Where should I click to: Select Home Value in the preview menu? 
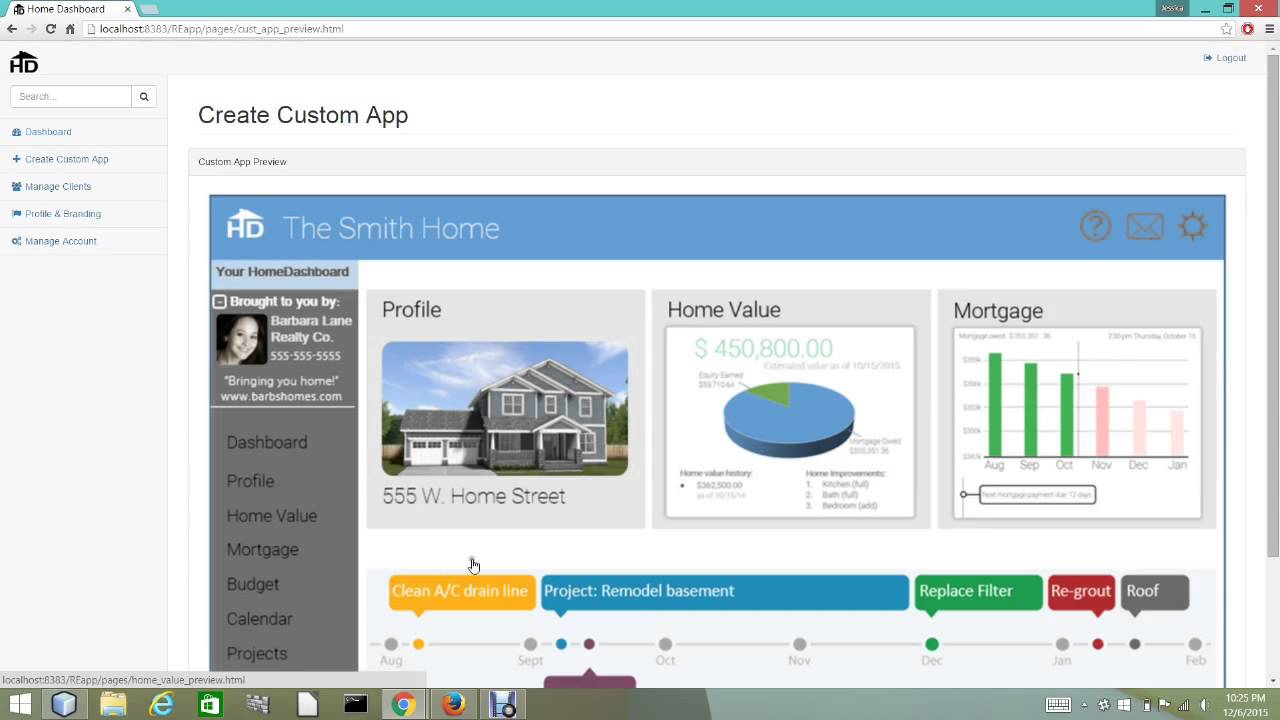tap(272, 516)
